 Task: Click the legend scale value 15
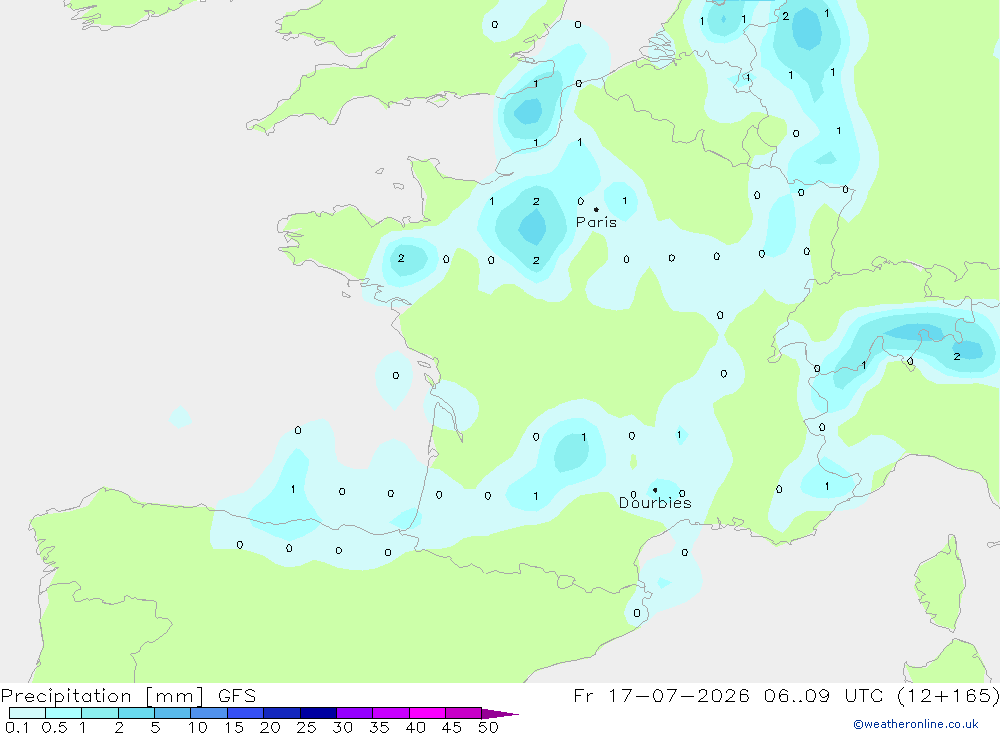234,727
